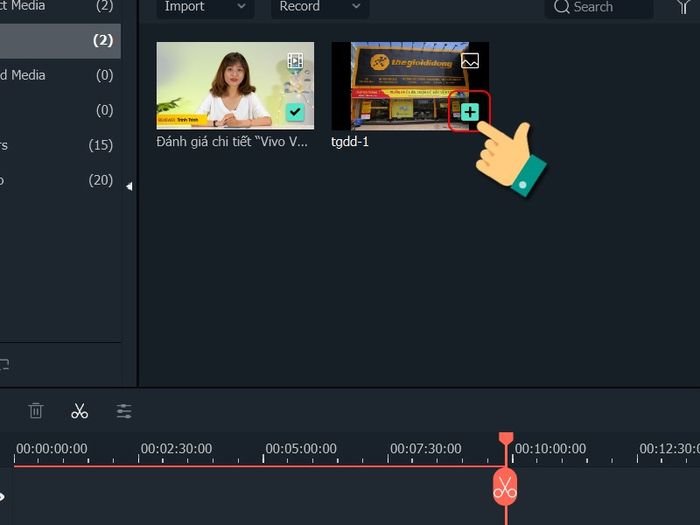
Task: Open the filter funnel icon
Action: click(683, 8)
